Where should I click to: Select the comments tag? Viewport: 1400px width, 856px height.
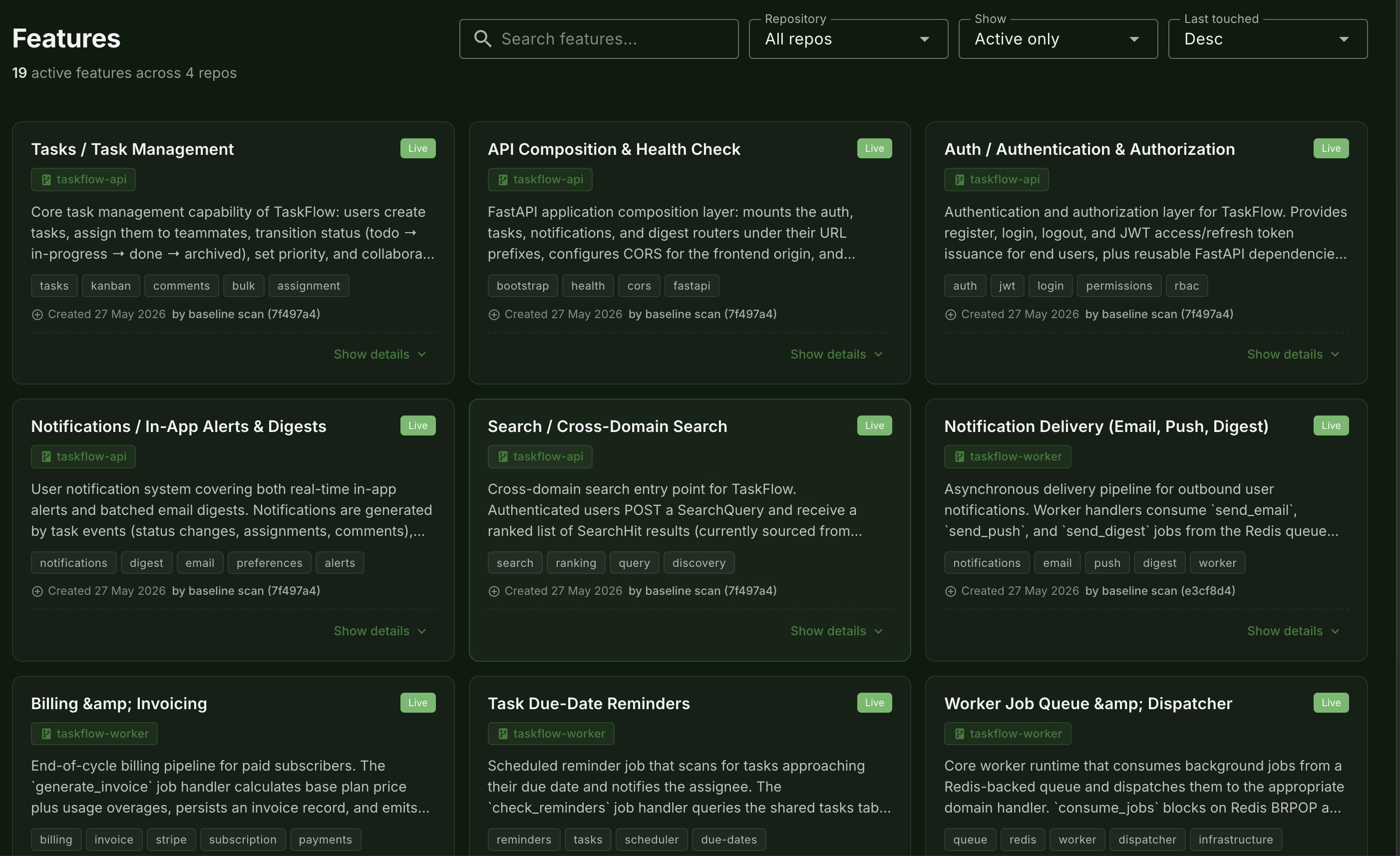(181, 286)
